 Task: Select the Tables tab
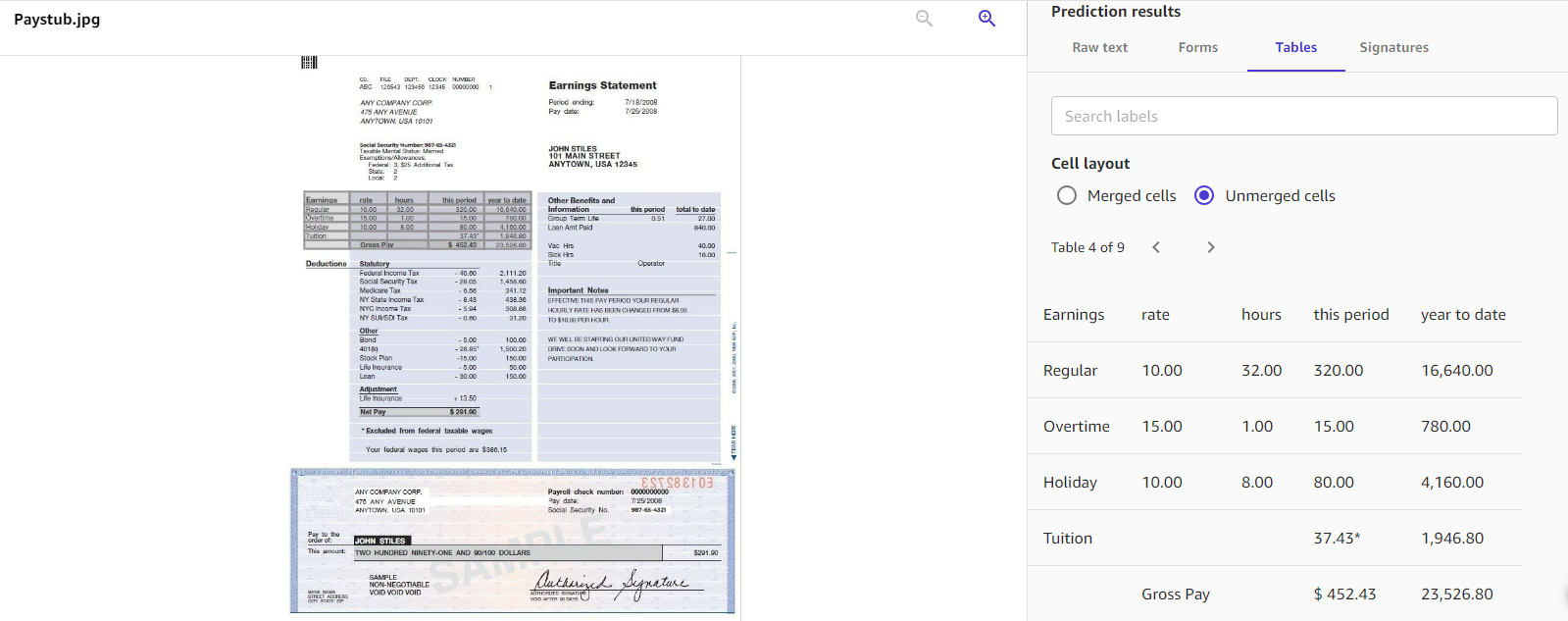(1295, 47)
